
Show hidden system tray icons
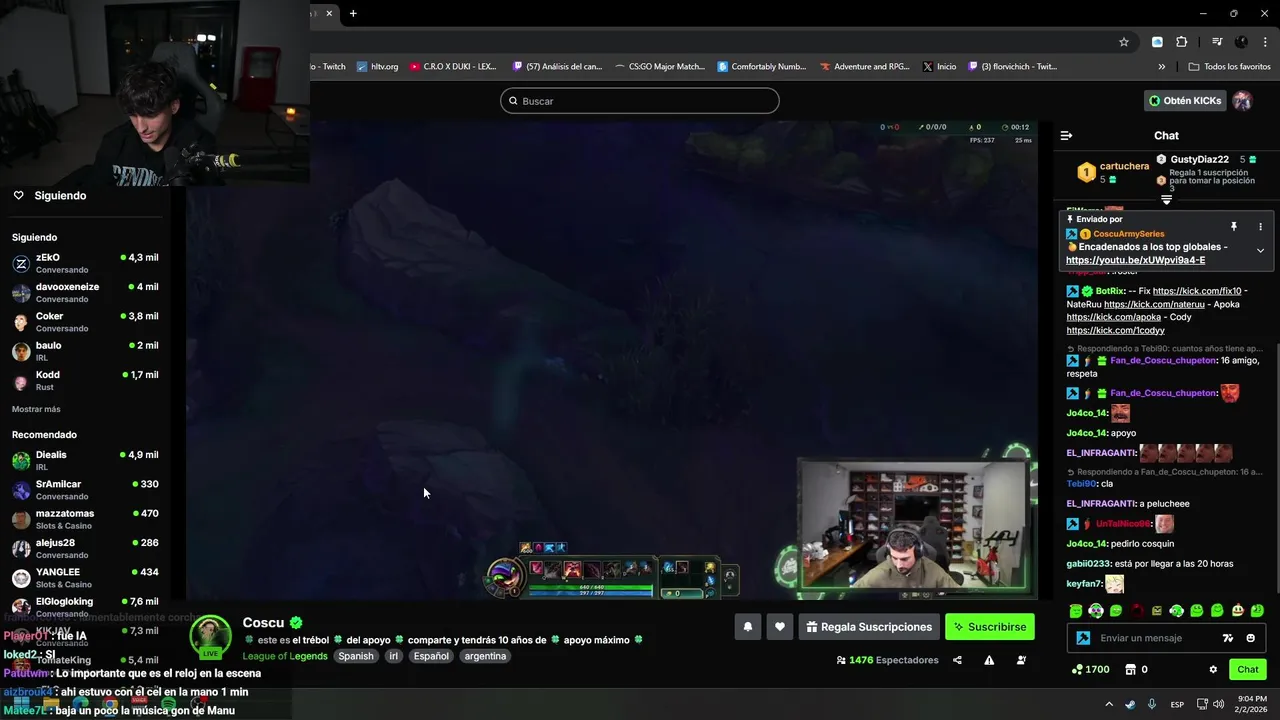(1108, 704)
